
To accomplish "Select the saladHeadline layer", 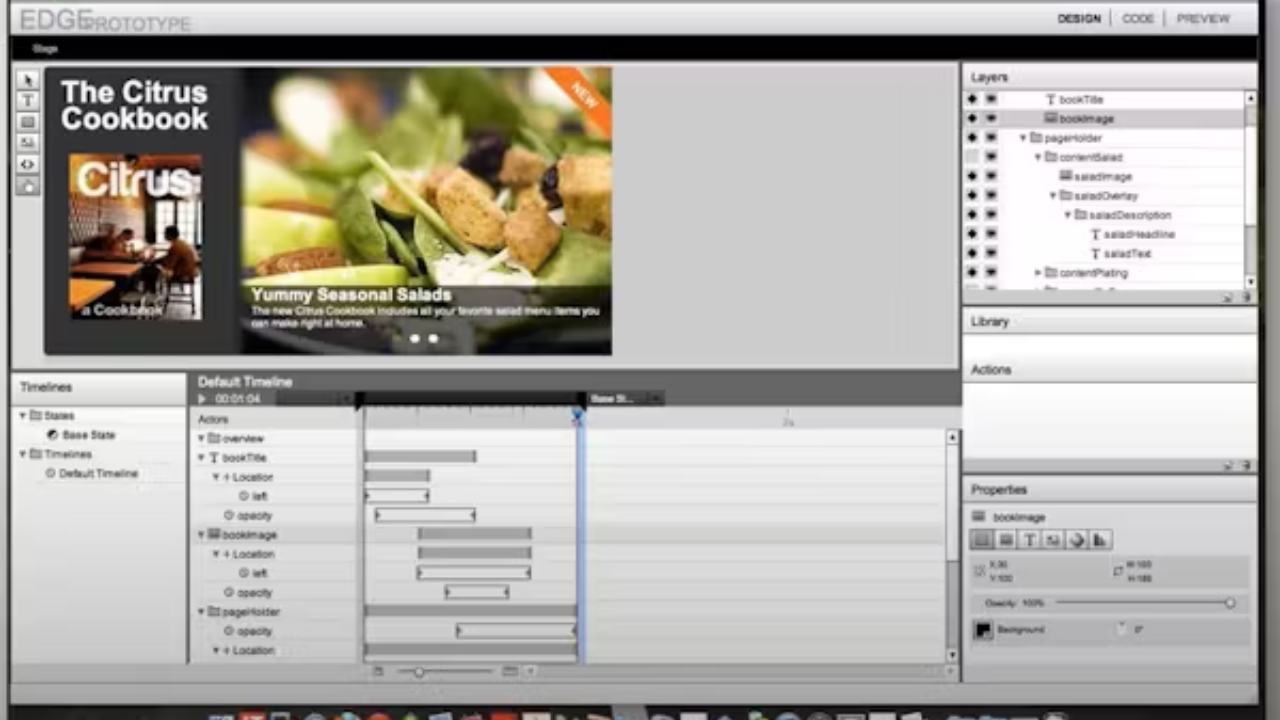I will pyautogui.click(x=1138, y=234).
